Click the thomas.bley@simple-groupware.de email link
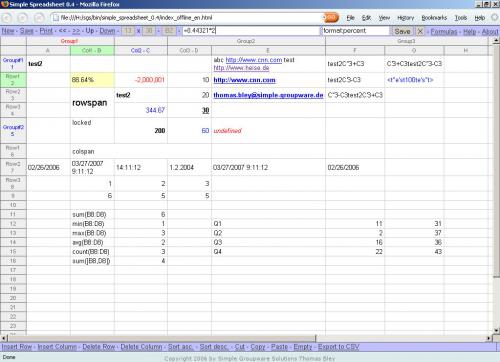Screen dimensions: 500x362 268,95
